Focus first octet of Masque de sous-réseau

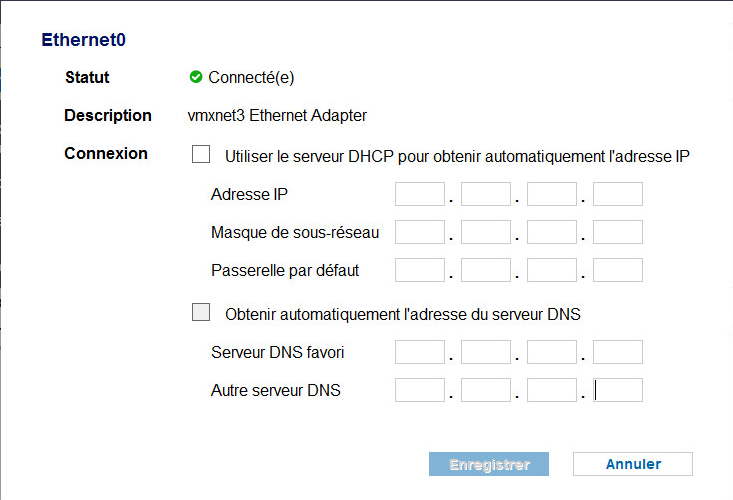click(420, 232)
